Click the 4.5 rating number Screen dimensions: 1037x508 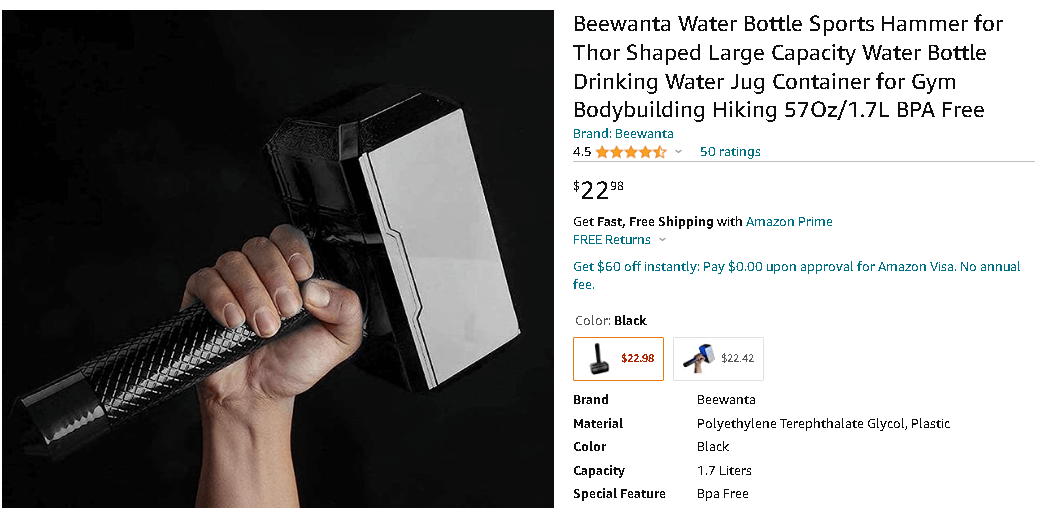pyautogui.click(x=582, y=152)
